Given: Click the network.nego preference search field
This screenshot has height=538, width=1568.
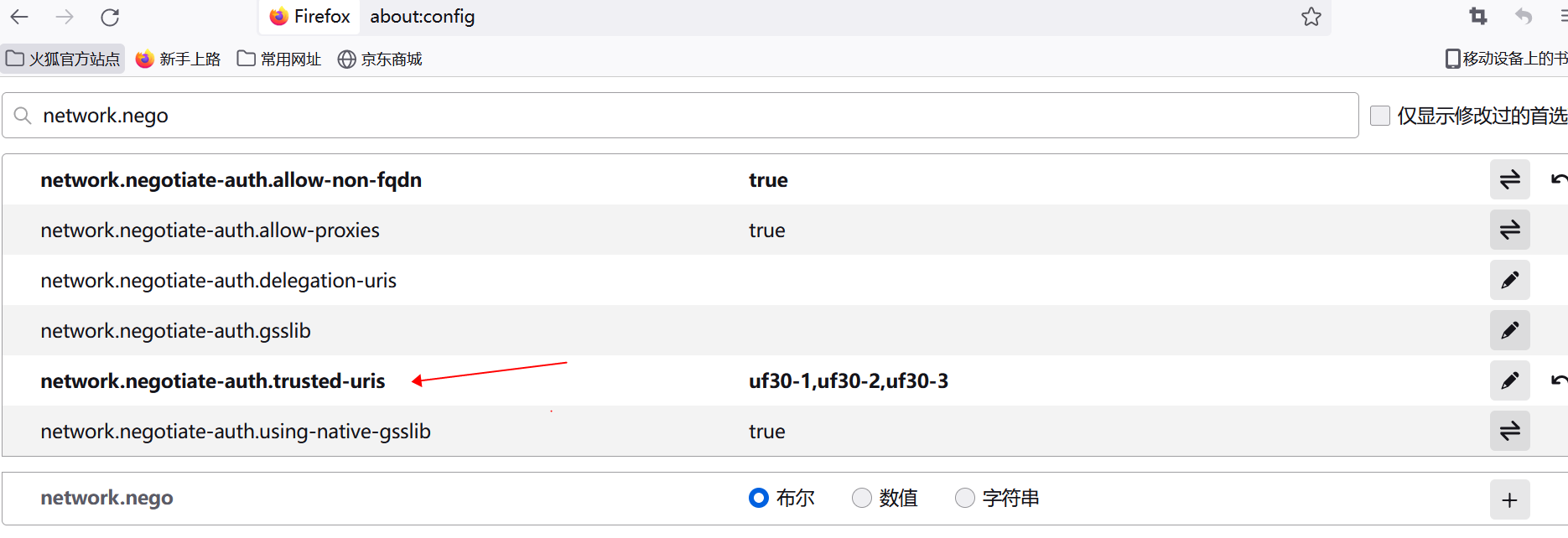Looking at the screenshot, I should [680, 116].
